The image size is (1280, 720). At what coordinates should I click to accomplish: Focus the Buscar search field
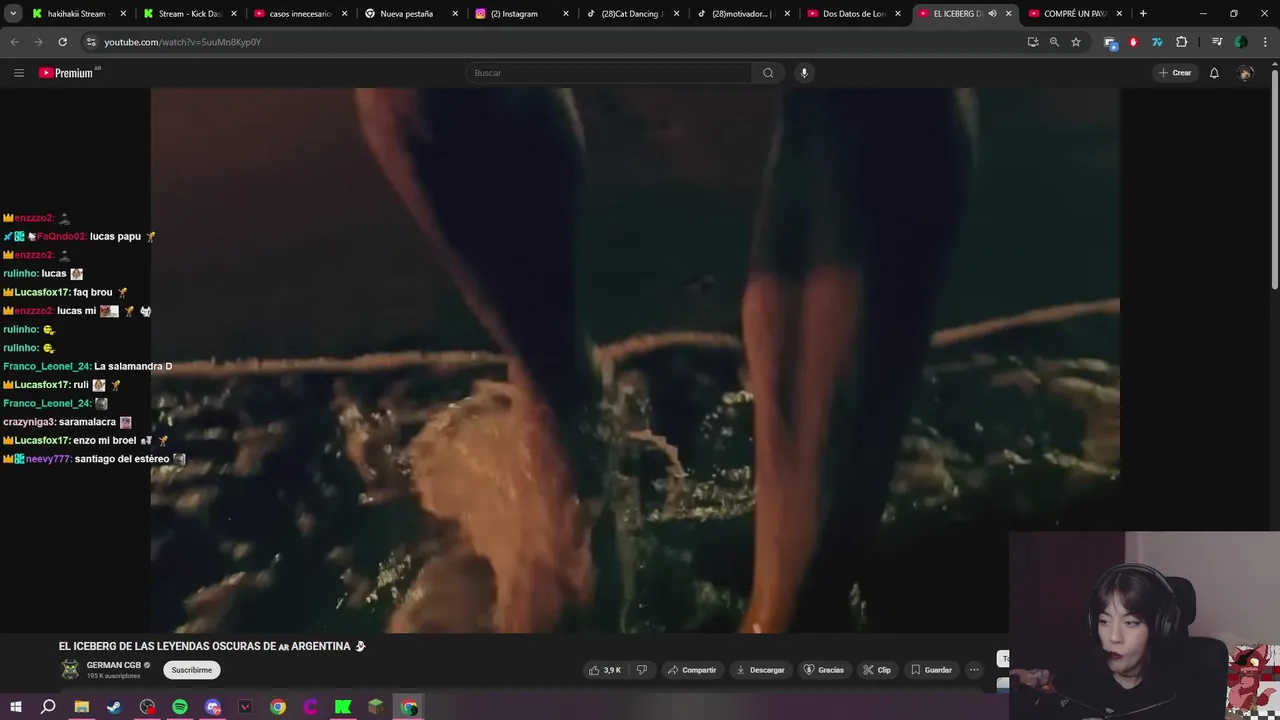click(608, 73)
